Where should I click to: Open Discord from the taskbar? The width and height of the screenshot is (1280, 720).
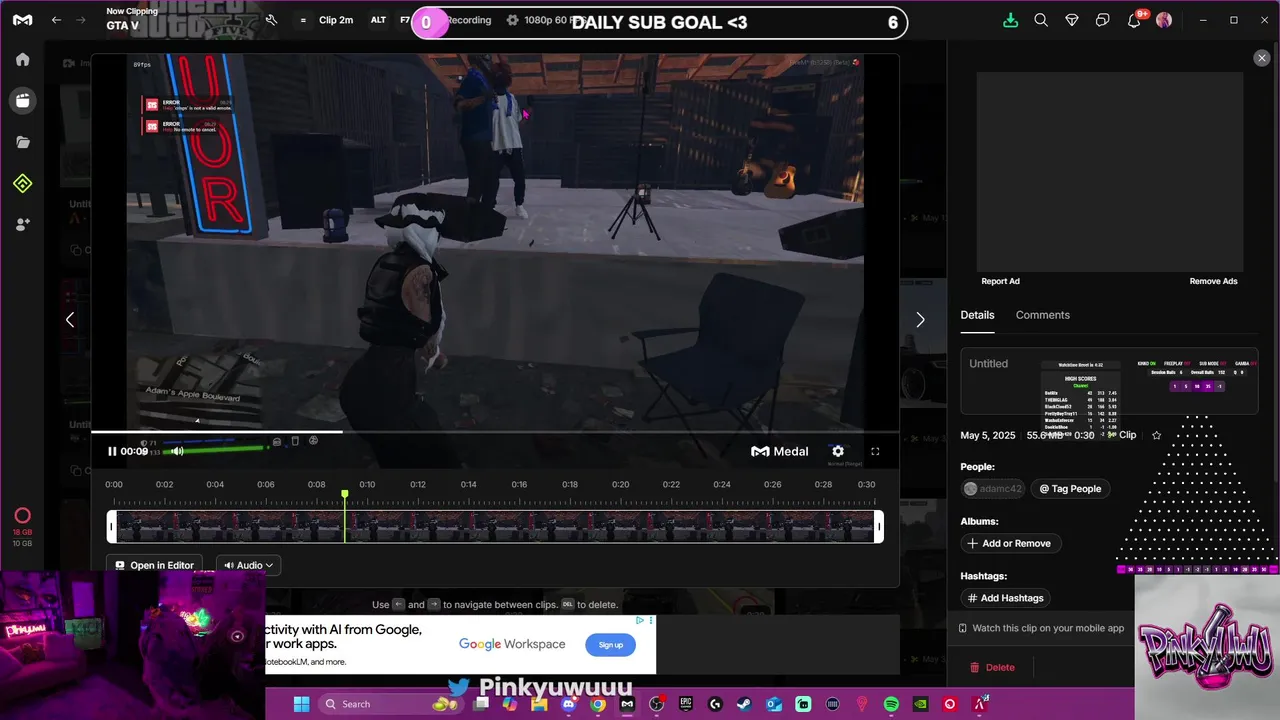coord(569,704)
